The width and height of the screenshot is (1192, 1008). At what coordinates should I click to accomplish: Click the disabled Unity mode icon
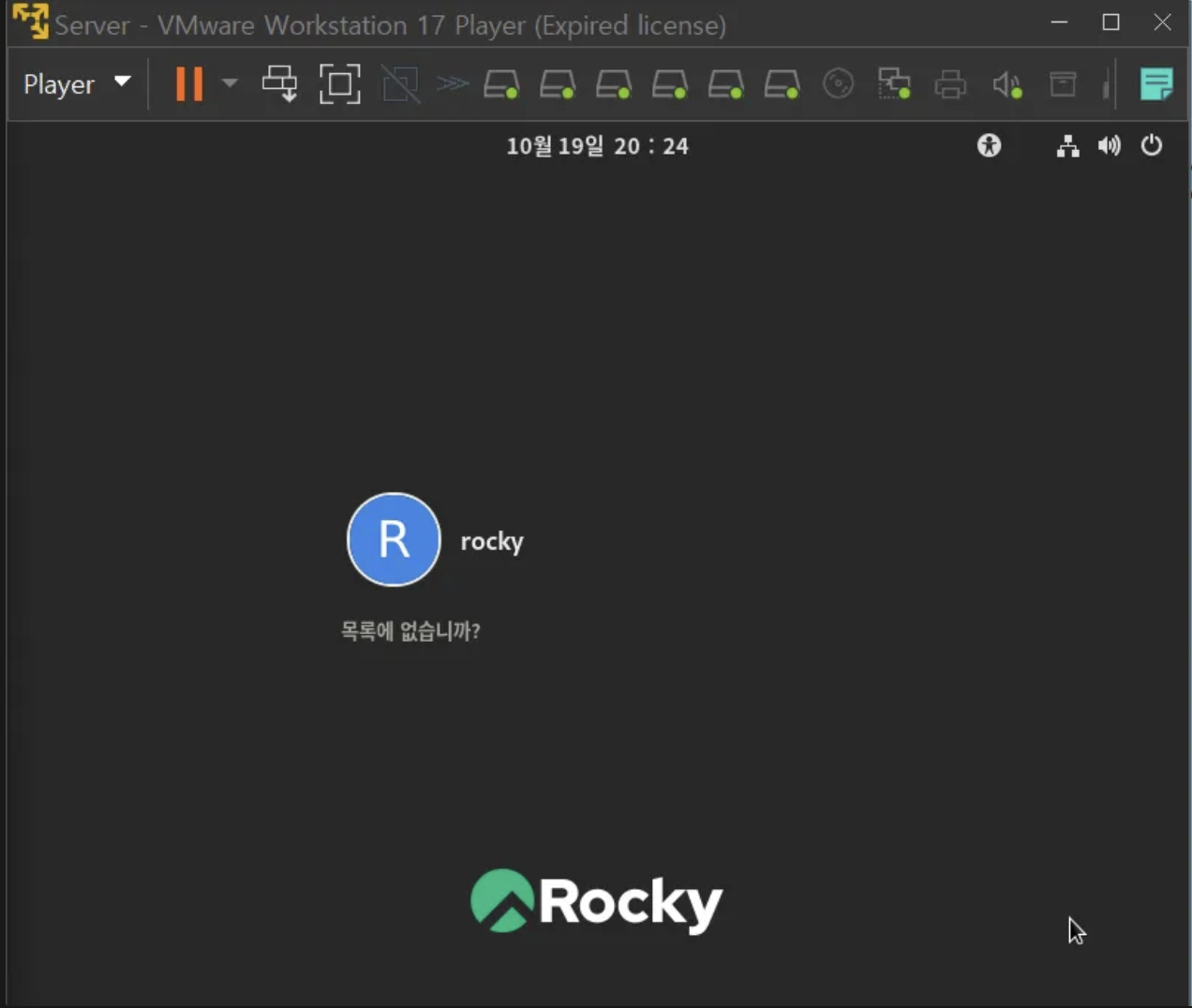[x=401, y=83]
